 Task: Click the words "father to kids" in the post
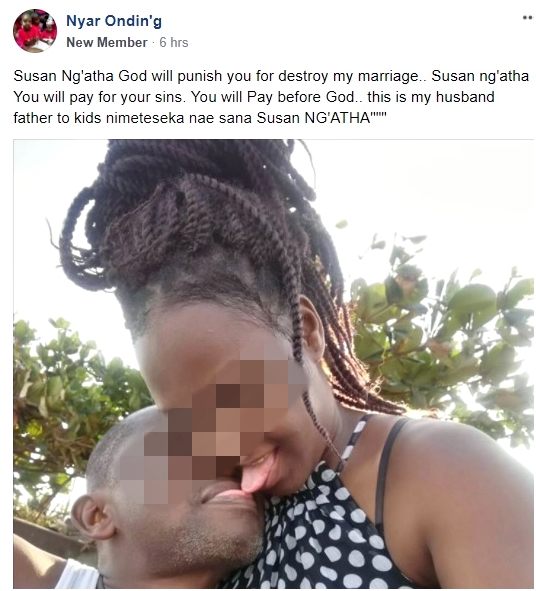[57, 118]
